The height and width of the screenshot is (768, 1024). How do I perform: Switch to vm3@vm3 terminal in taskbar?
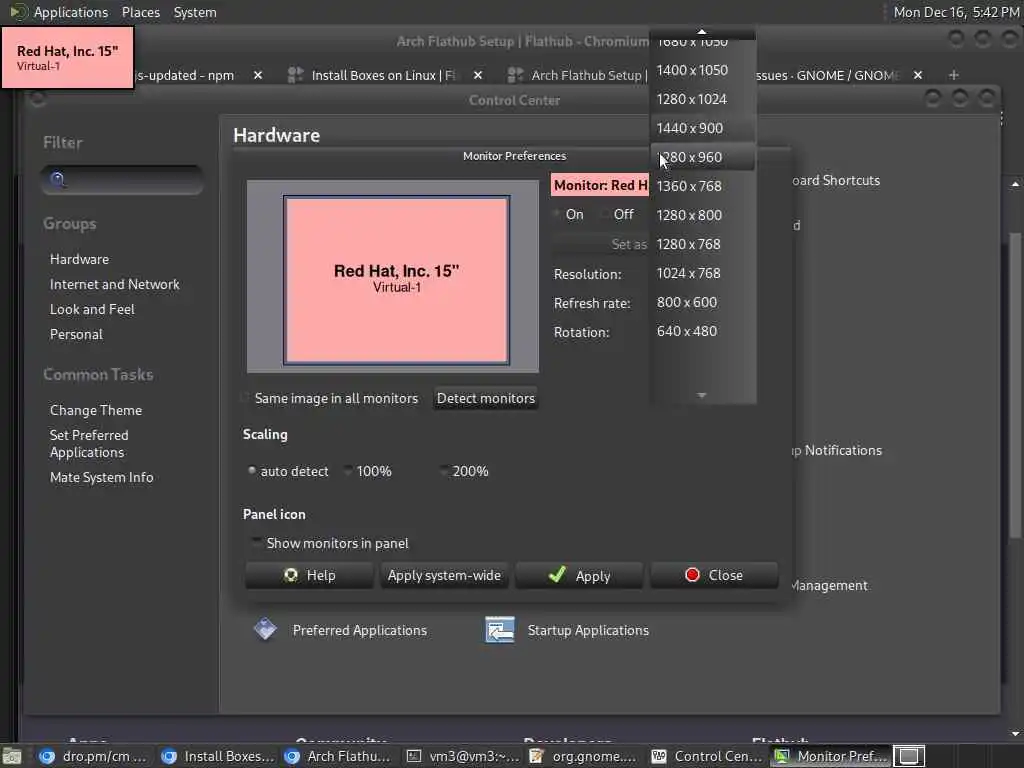[462, 756]
